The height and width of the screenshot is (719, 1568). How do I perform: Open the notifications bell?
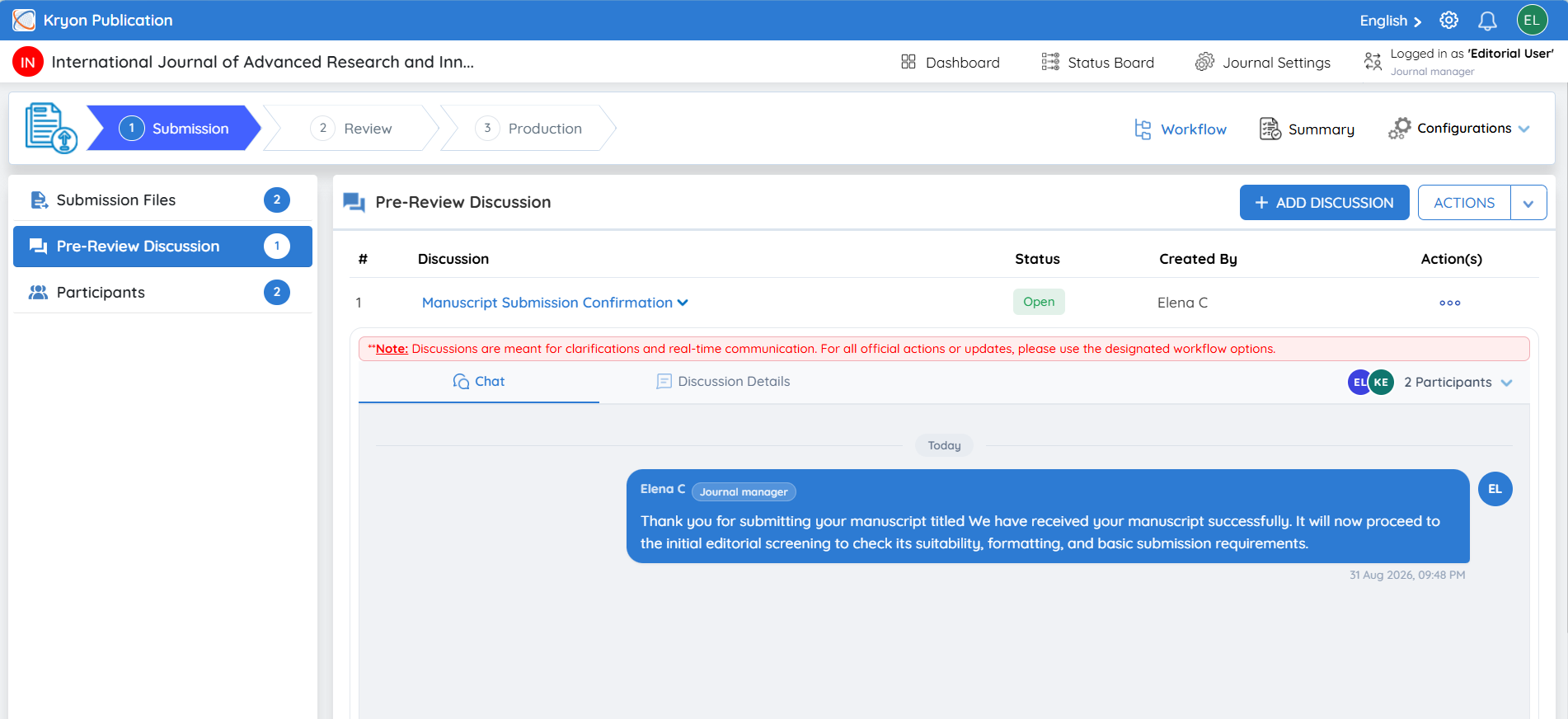tap(1487, 21)
